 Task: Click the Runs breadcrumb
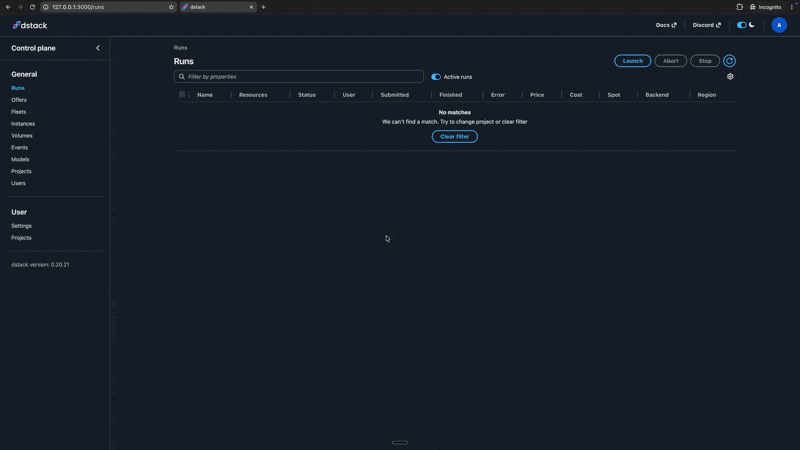pos(180,47)
